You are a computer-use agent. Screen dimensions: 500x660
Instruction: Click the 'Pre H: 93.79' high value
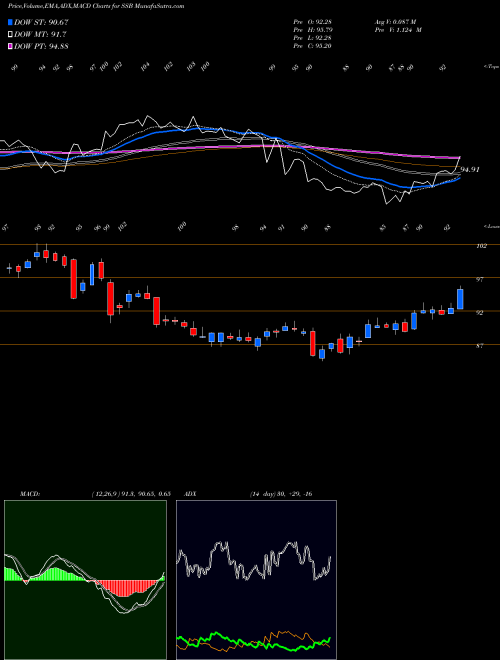pos(313,30)
